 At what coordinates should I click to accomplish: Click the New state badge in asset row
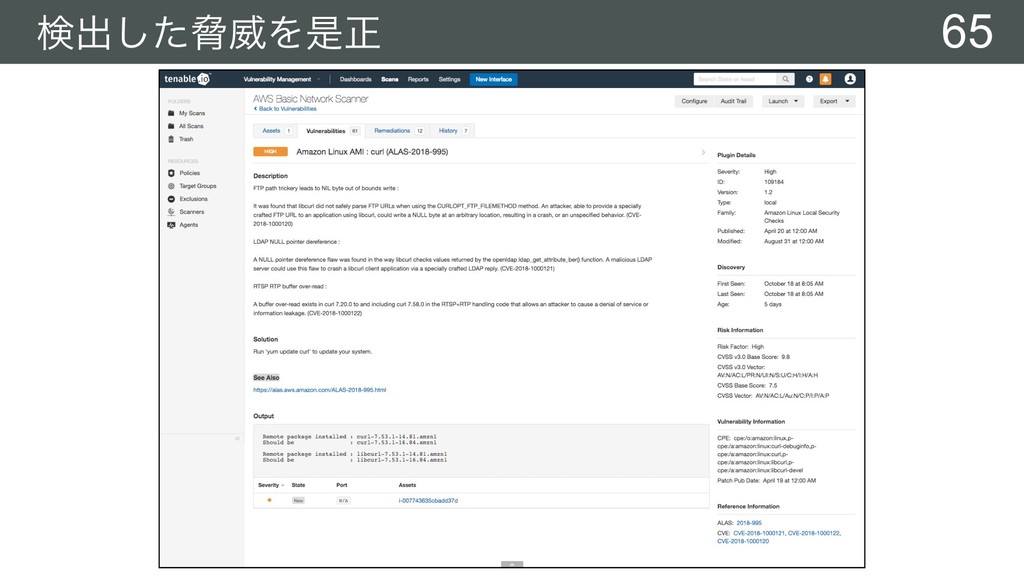coord(298,501)
